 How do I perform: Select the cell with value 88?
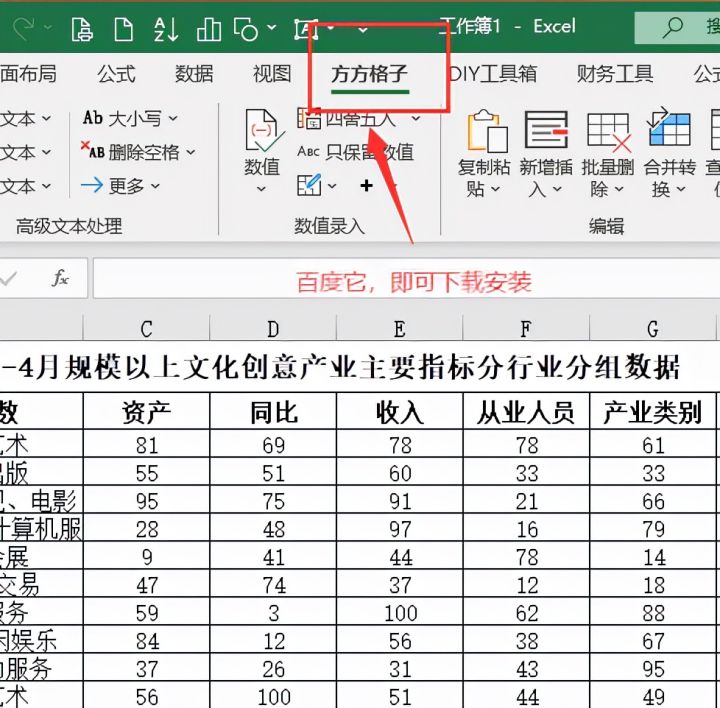coord(652,612)
